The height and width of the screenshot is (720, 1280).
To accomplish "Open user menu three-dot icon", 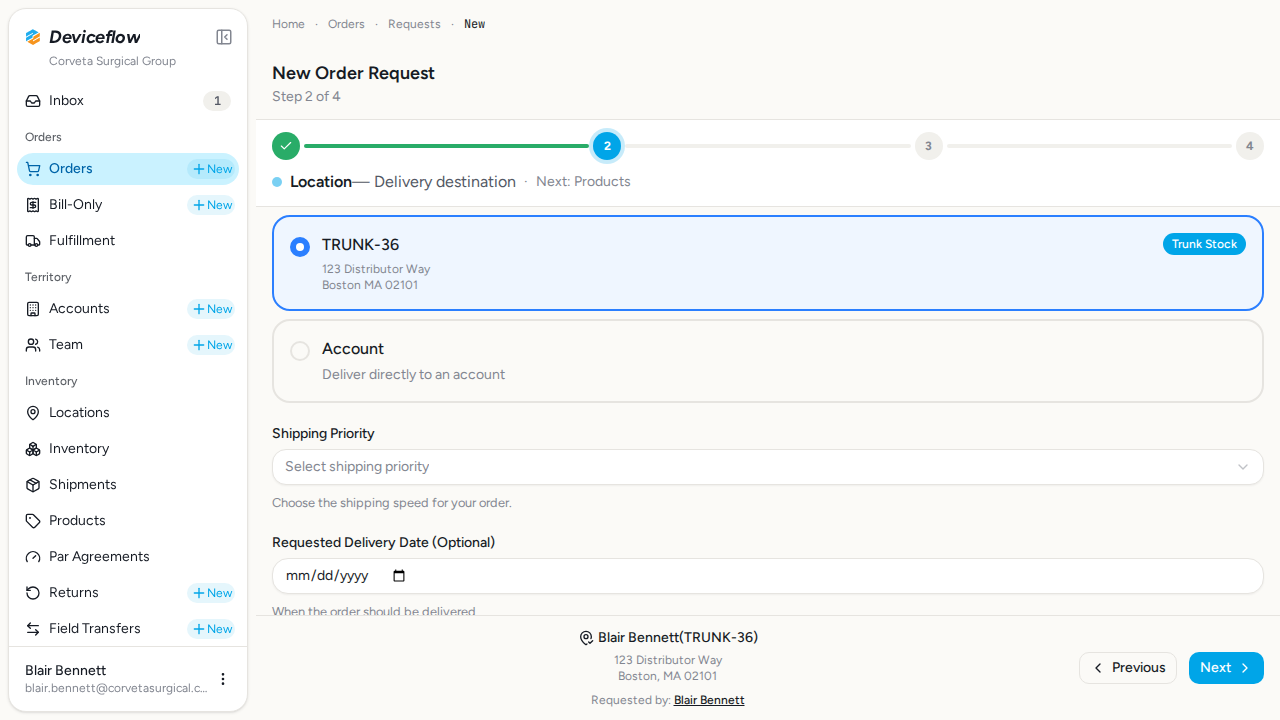I will pyautogui.click(x=223, y=679).
